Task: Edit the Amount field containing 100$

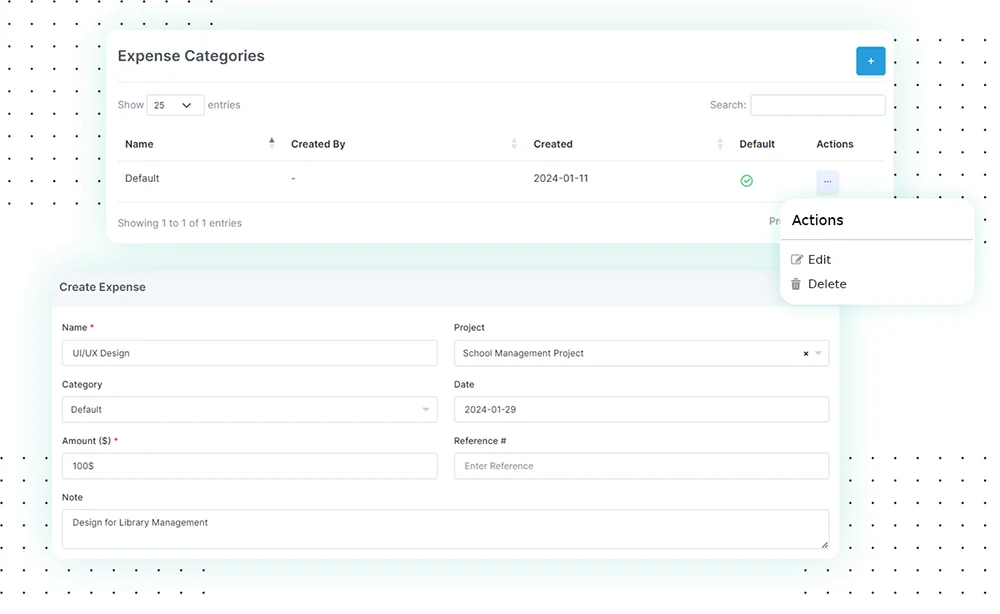Action: tap(249, 466)
